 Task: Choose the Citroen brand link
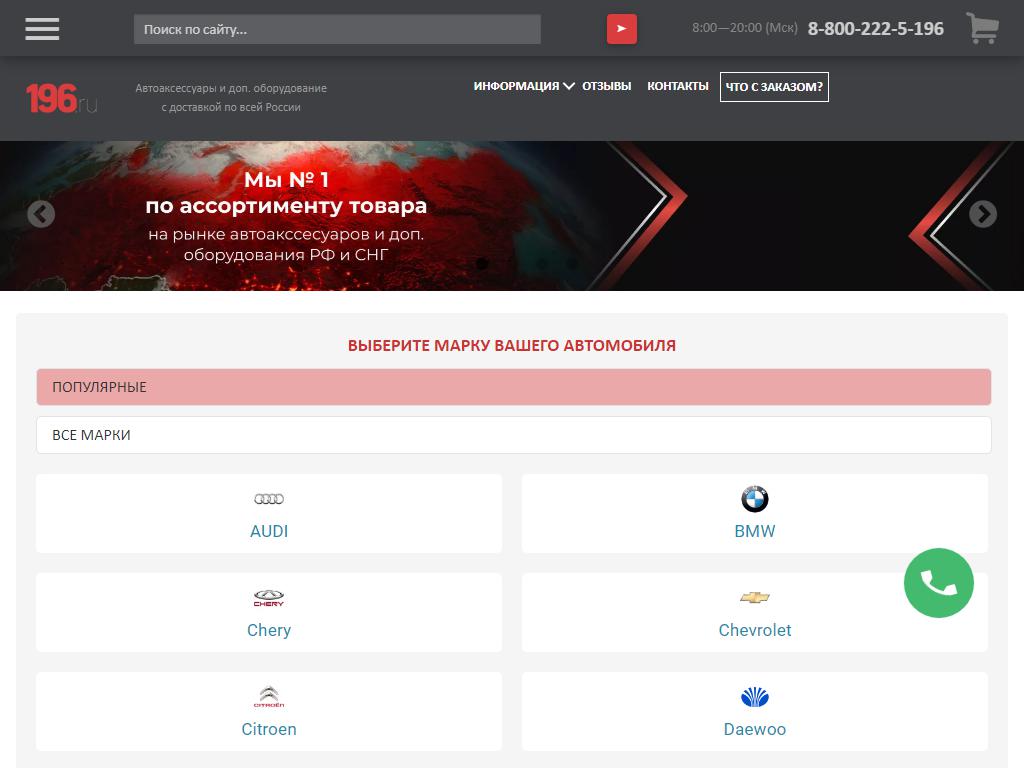point(269,729)
